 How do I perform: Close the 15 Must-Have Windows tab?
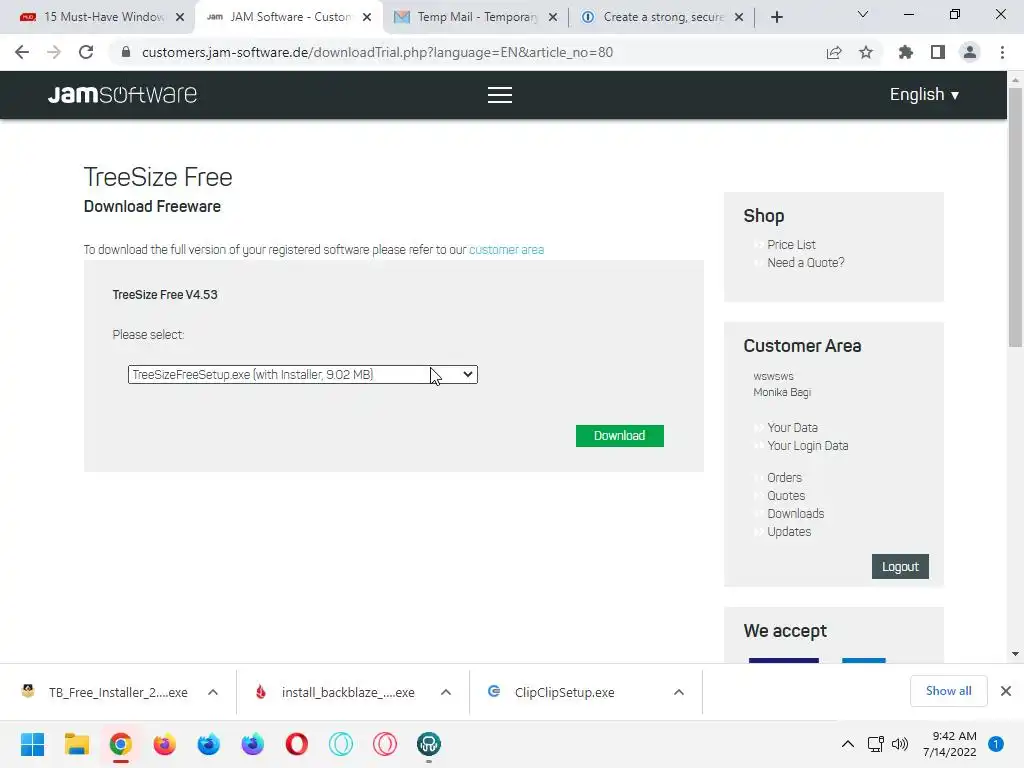click(x=180, y=17)
